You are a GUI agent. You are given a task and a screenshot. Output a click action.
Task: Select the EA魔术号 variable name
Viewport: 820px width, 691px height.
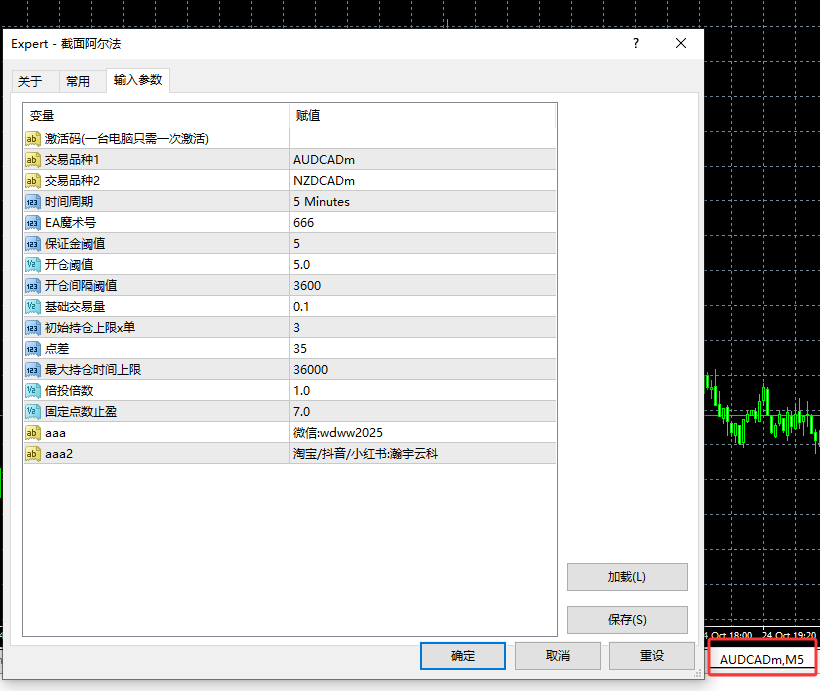(x=70, y=223)
